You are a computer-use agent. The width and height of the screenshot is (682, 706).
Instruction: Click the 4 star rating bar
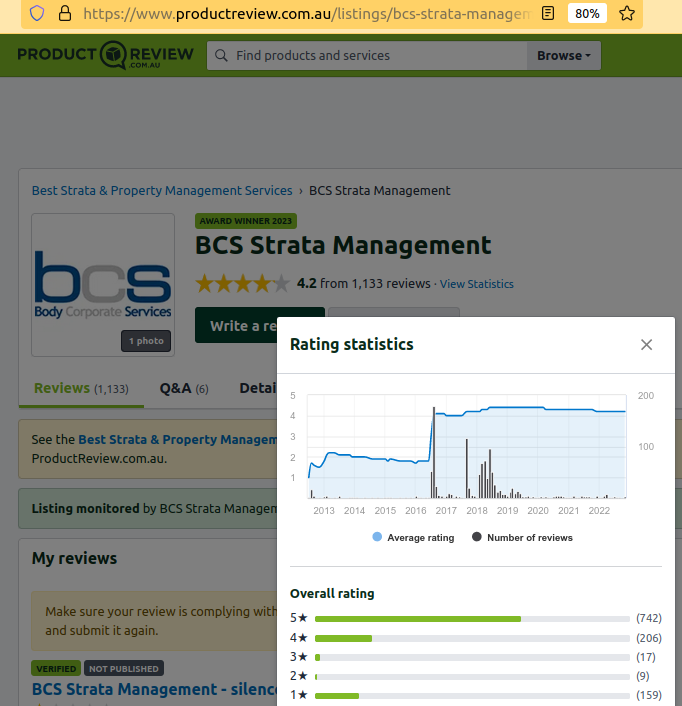click(472, 638)
